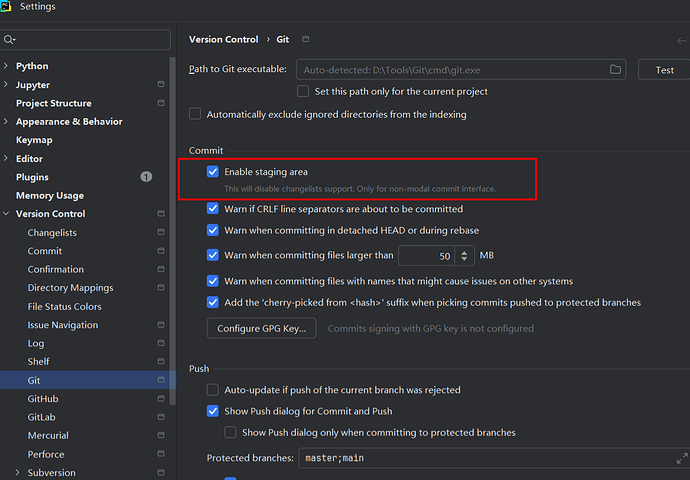Select File Status Colors page
The image size is (690, 480).
[64, 306]
